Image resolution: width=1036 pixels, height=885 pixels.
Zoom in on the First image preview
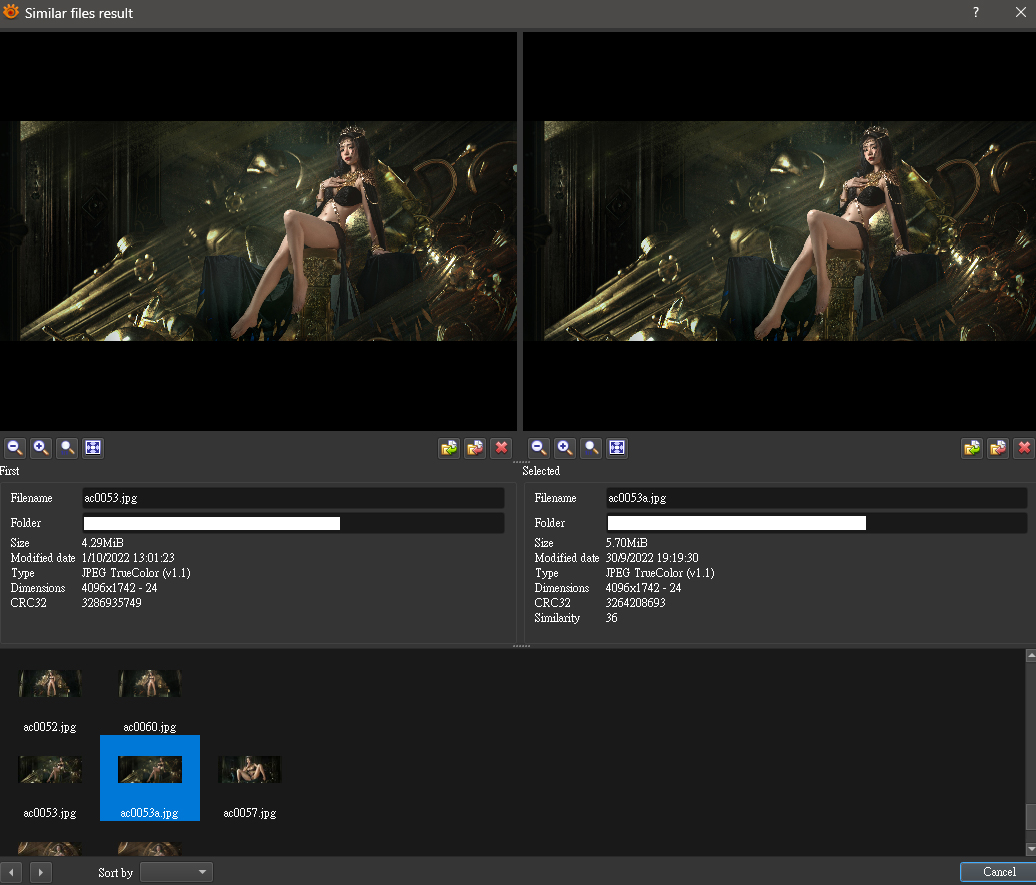41,448
